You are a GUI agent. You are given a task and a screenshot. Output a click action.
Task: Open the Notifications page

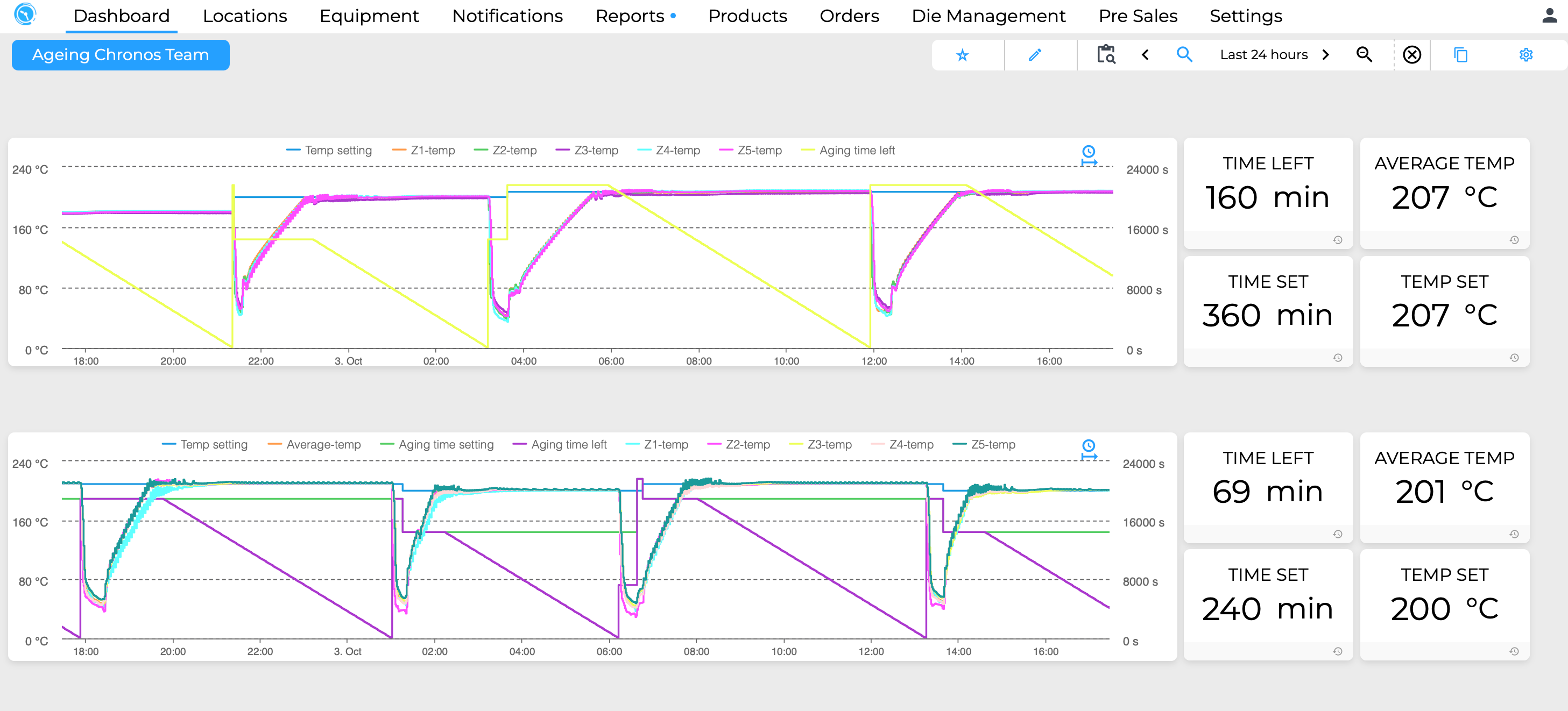tap(507, 16)
